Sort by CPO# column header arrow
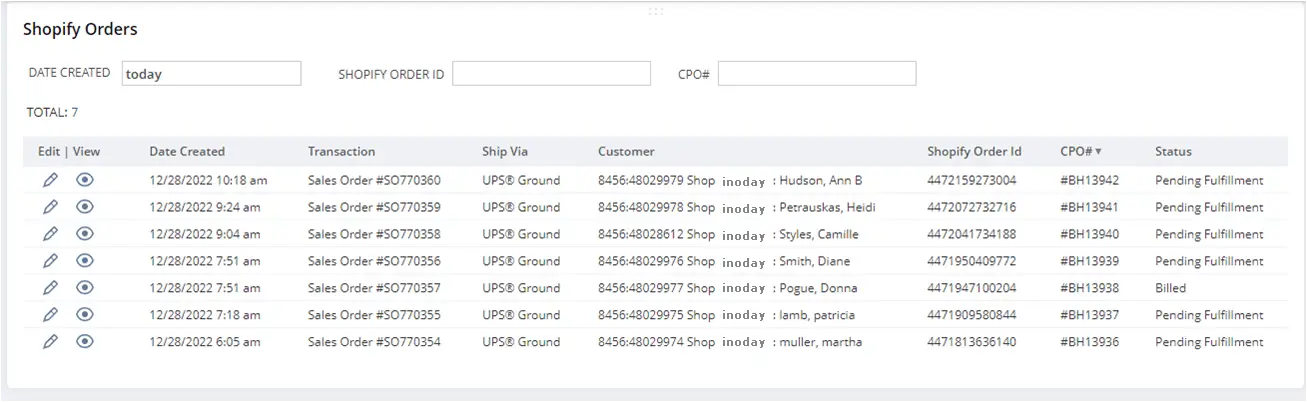 (x=1098, y=152)
